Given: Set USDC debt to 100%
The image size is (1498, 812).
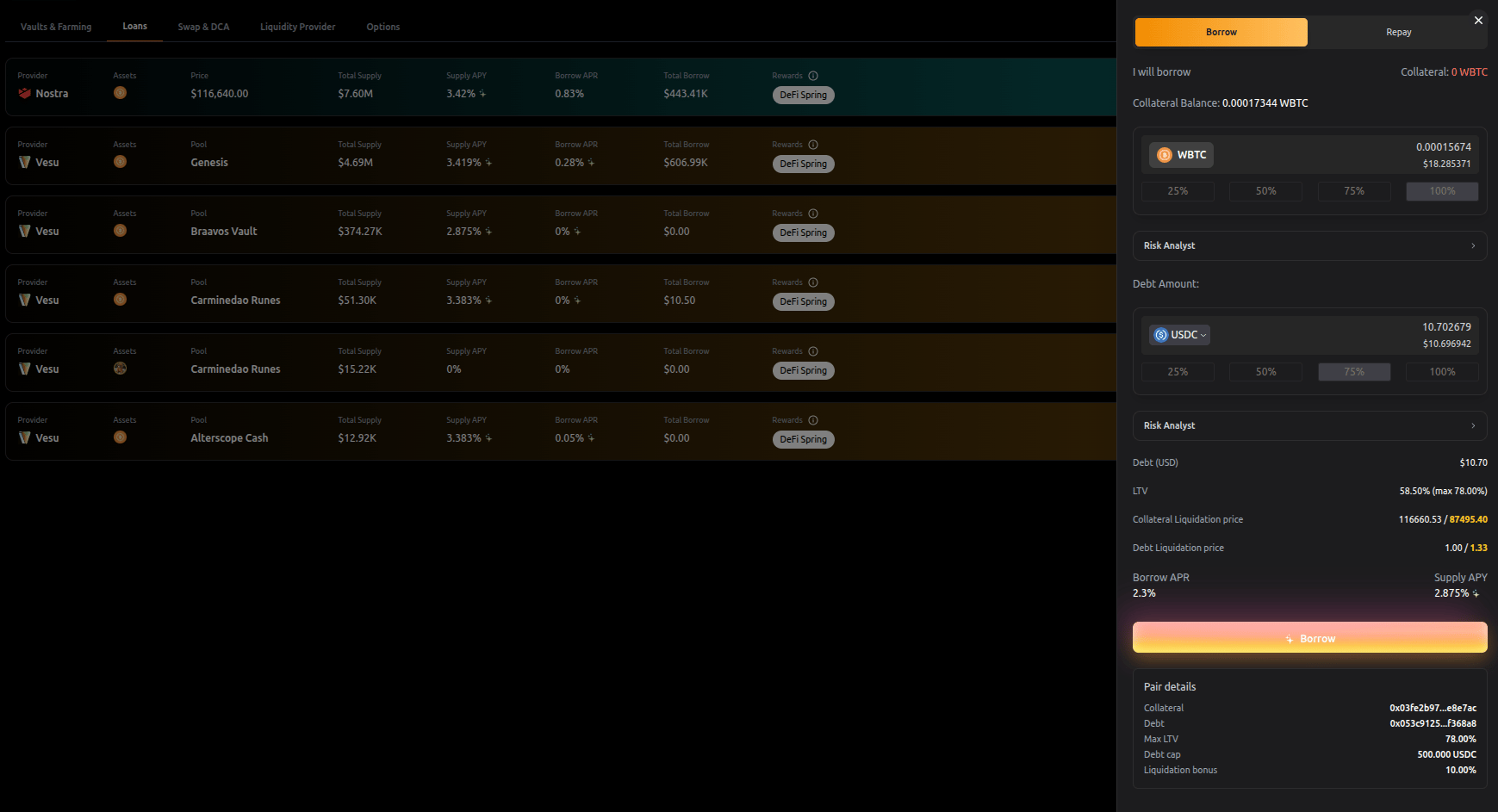Looking at the screenshot, I should pos(1442,372).
